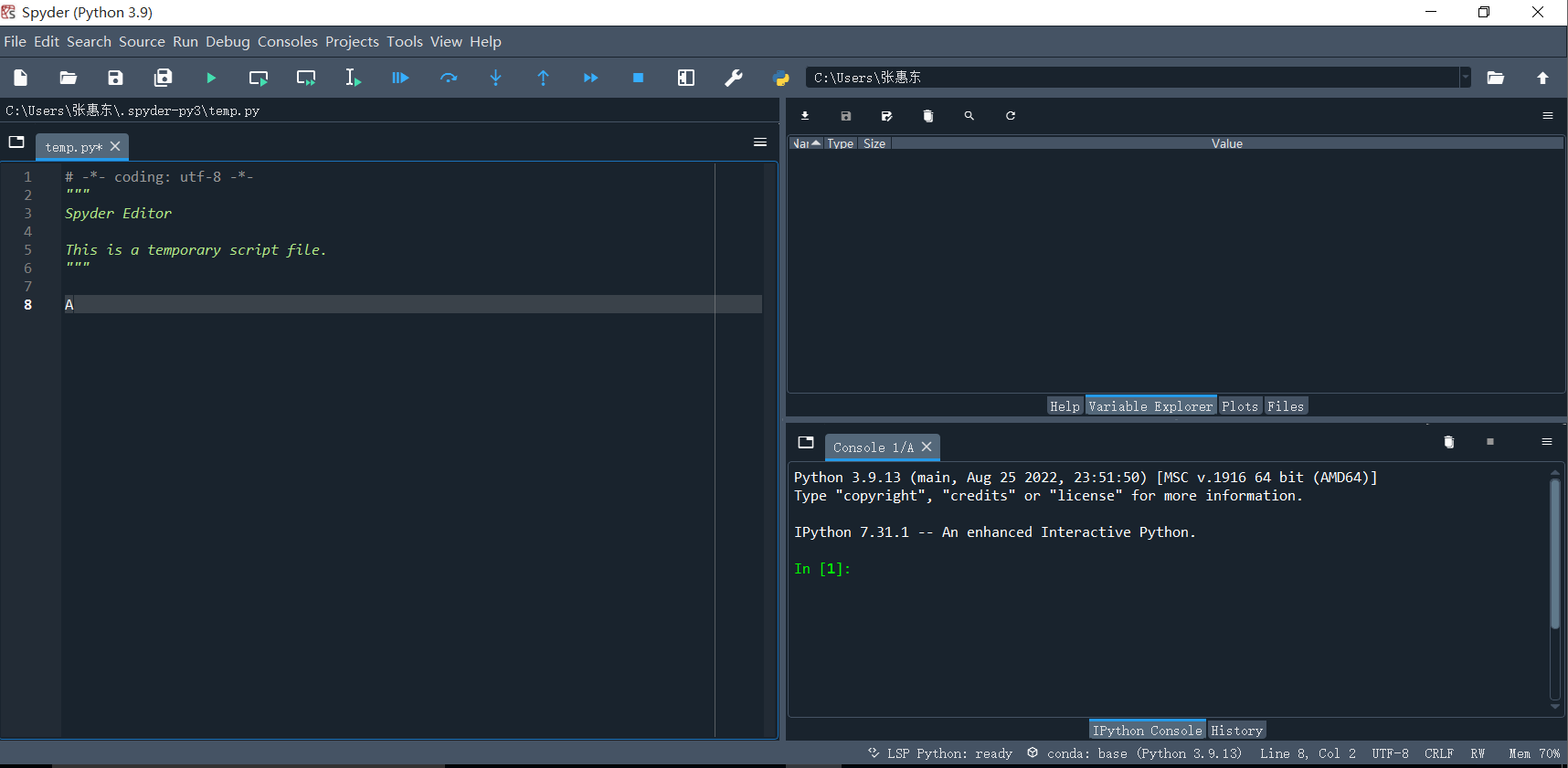This screenshot has width=1568, height=768.
Task: Expand the working directory dropdown arrow
Action: click(x=1466, y=78)
